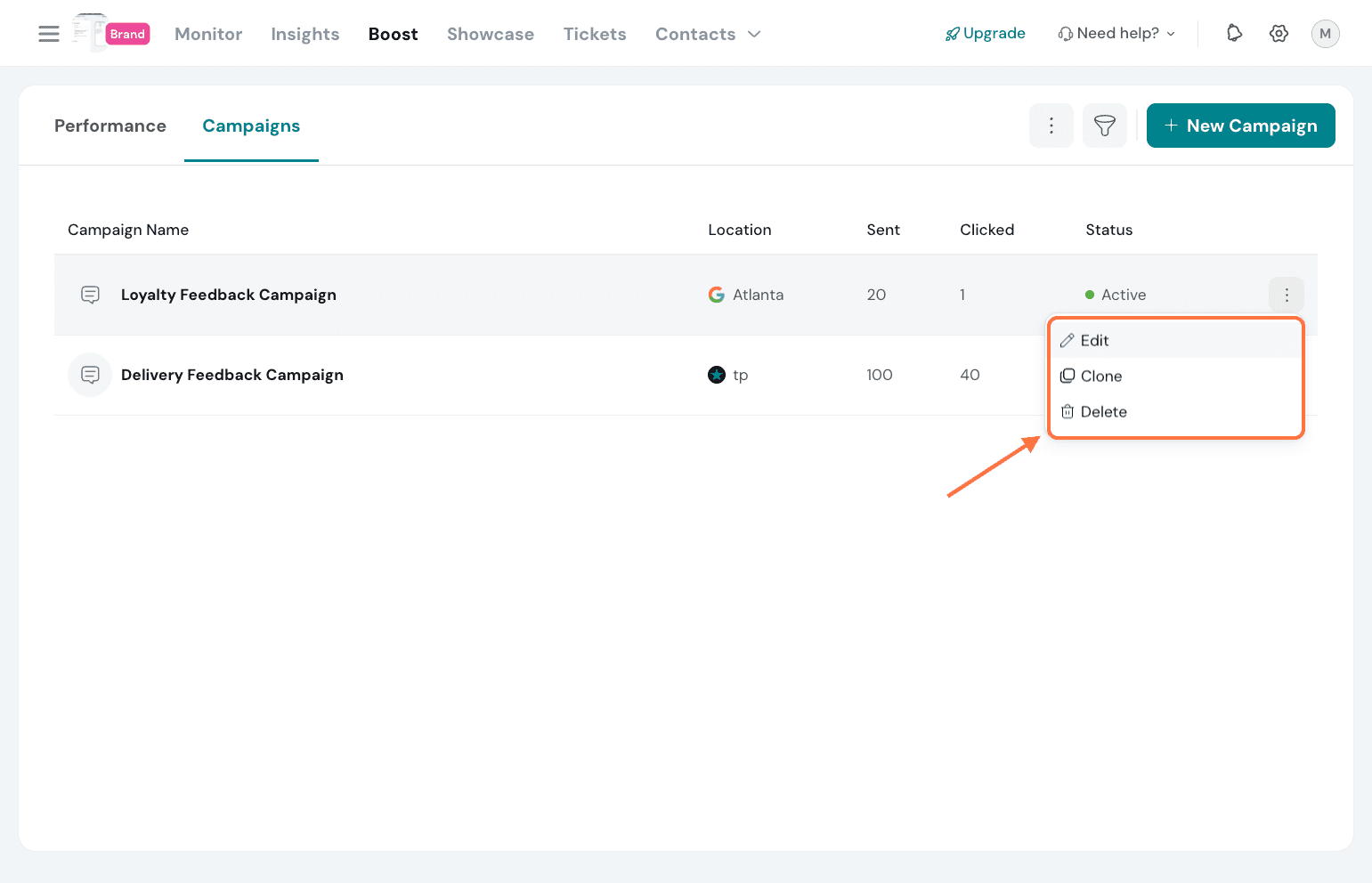Click the Upgrade link

[x=986, y=34]
